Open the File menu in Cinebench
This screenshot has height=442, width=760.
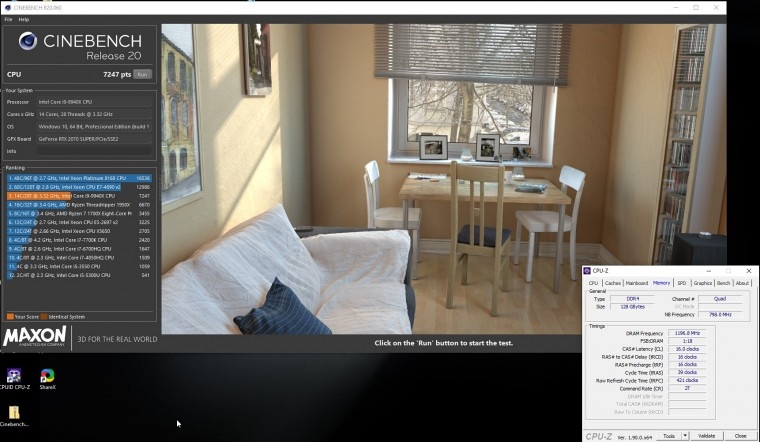pos(8,19)
